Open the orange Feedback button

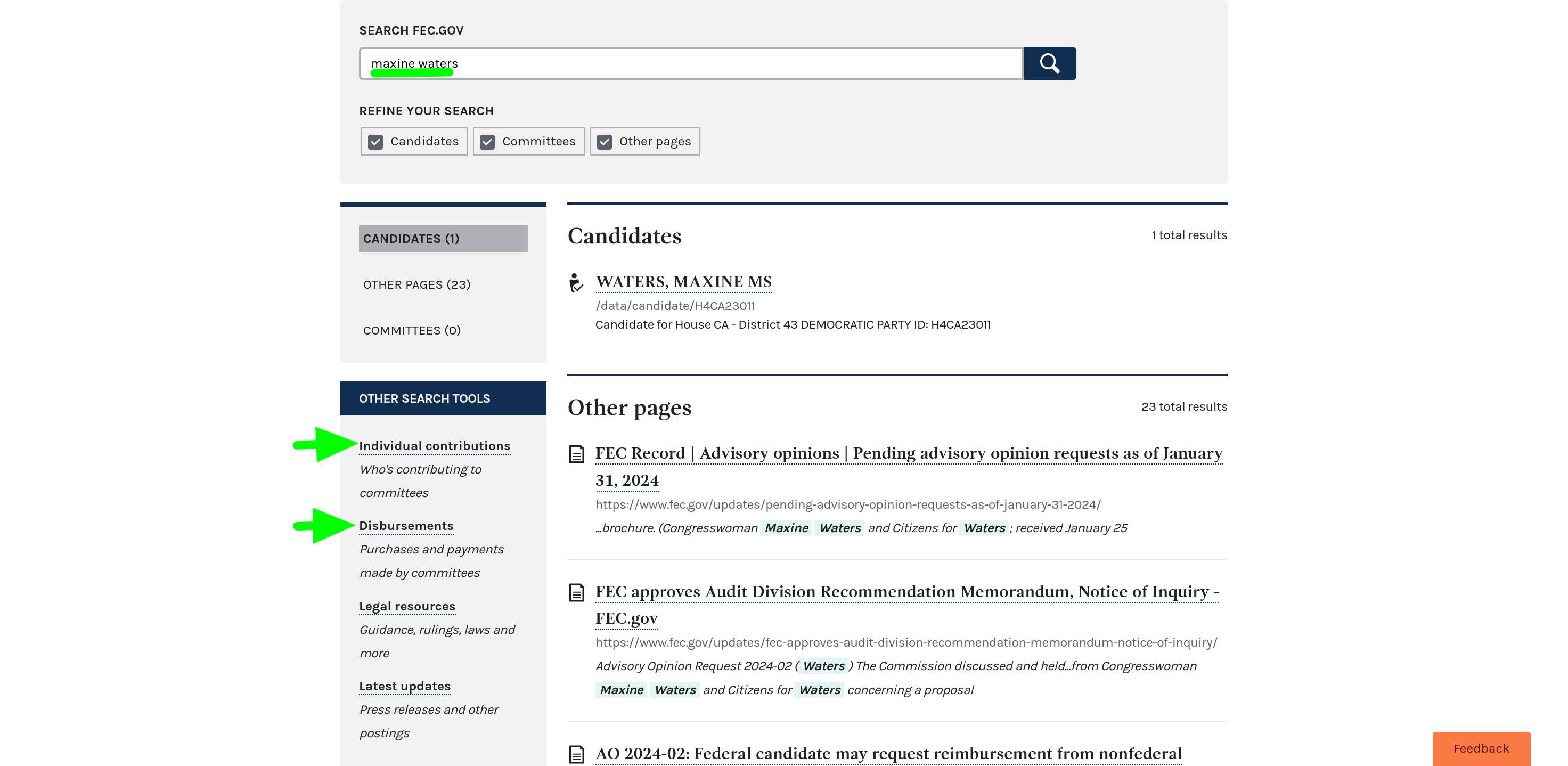pyautogui.click(x=1481, y=748)
